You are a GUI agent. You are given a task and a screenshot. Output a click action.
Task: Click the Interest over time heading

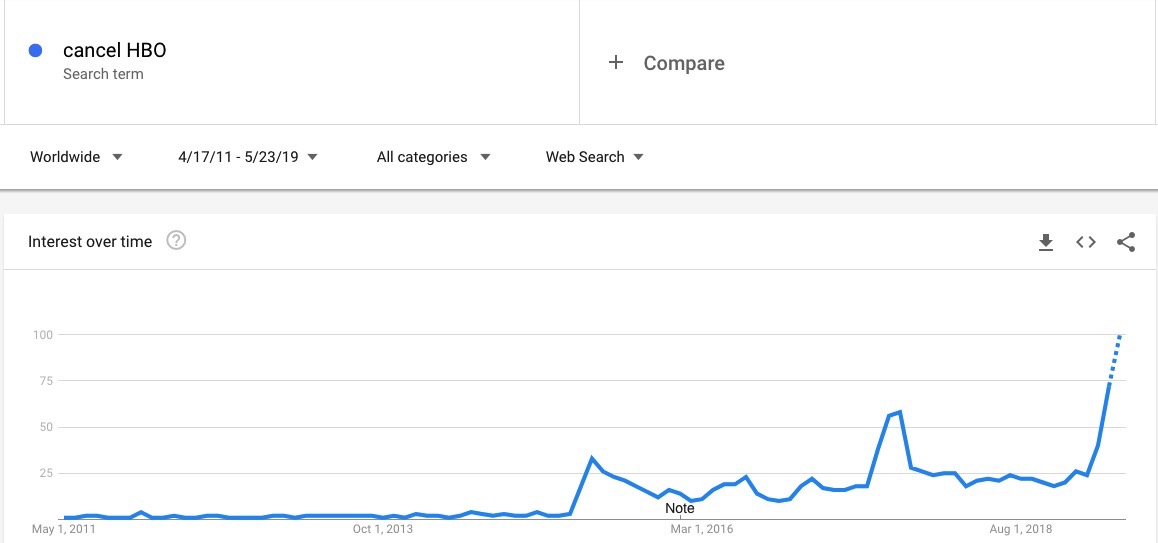[90, 242]
